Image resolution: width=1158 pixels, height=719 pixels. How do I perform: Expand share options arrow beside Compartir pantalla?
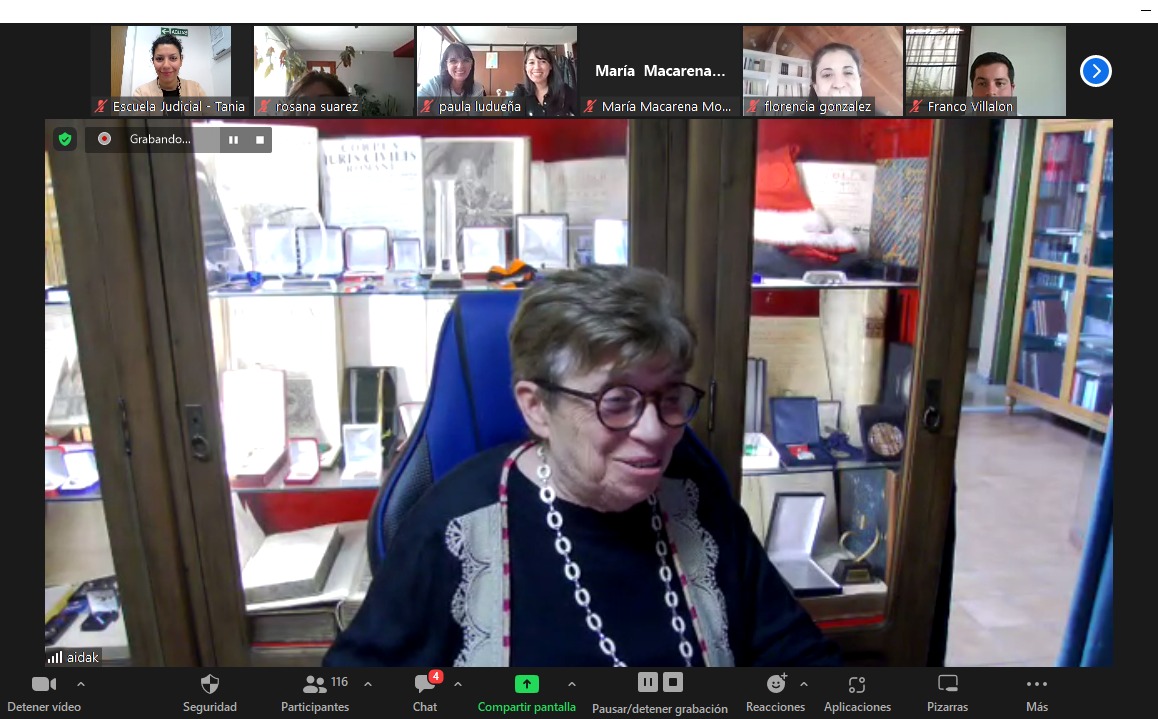[572, 684]
